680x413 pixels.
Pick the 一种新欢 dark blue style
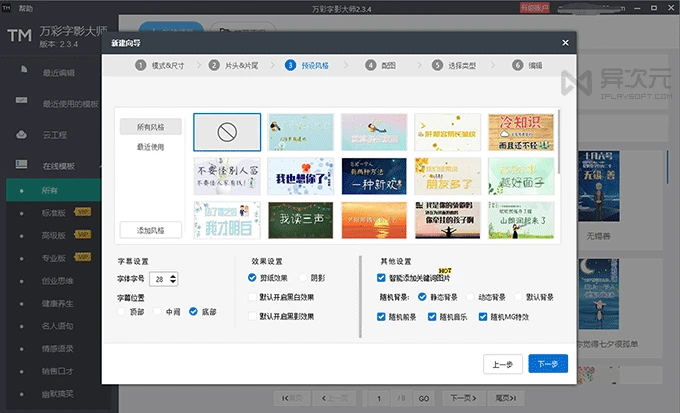pyautogui.click(x=374, y=176)
